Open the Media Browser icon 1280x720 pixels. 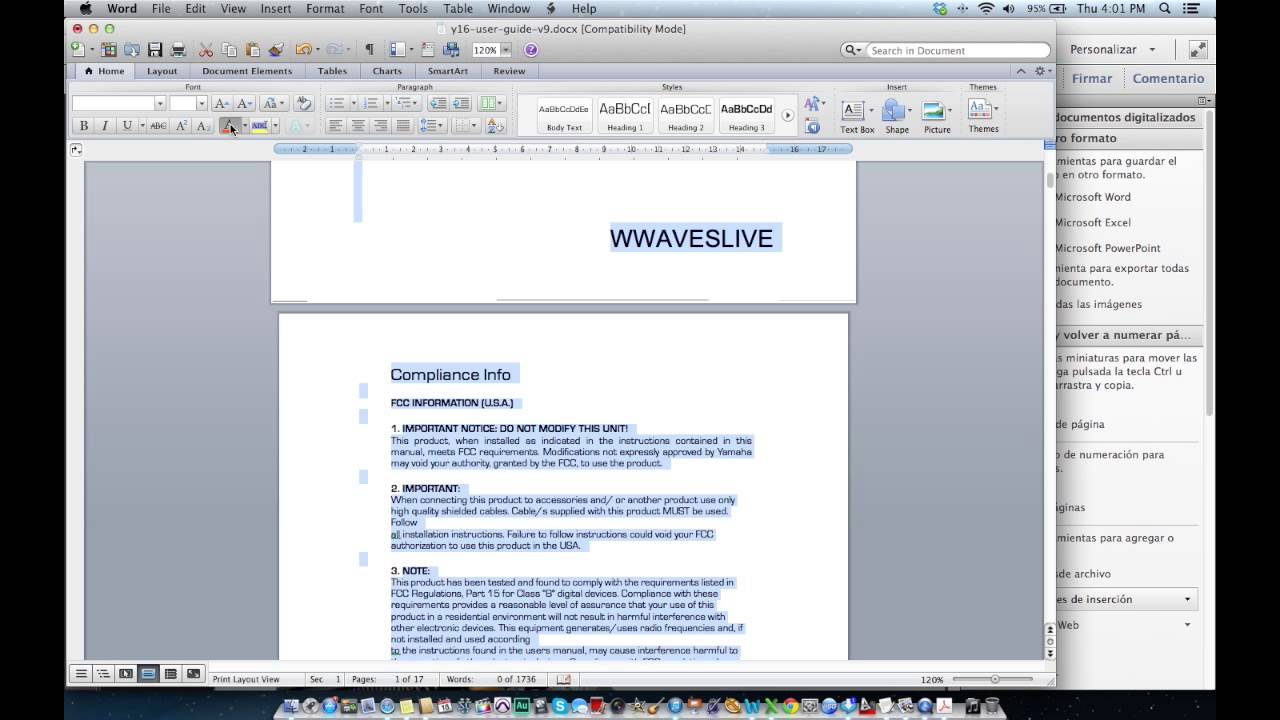click(x=451, y=49)
